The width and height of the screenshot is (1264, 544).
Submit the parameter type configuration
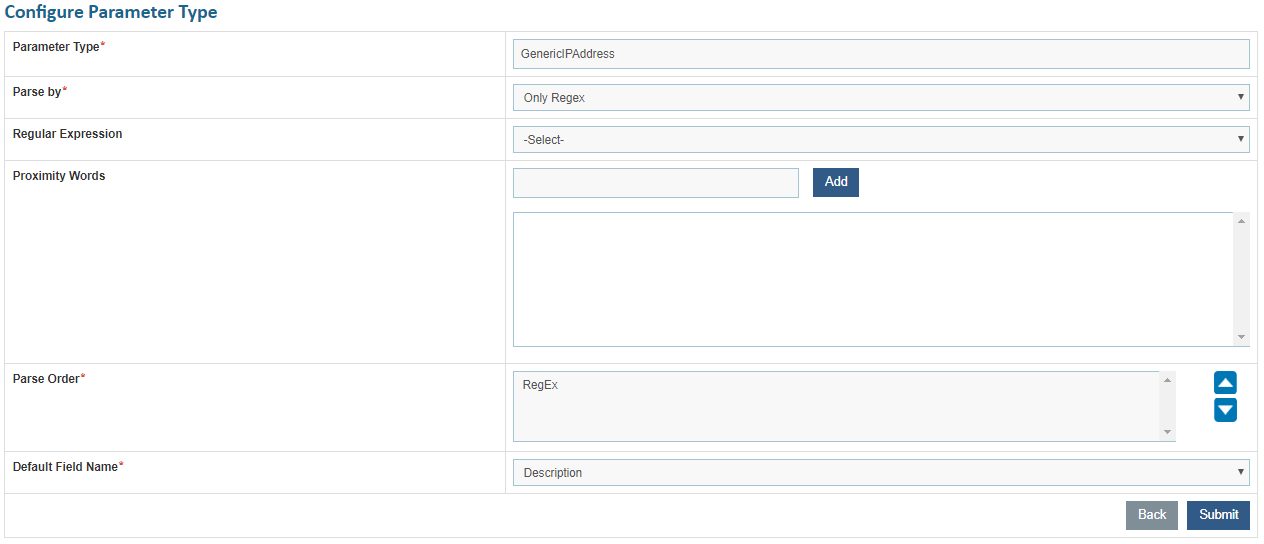point(1218,515)
